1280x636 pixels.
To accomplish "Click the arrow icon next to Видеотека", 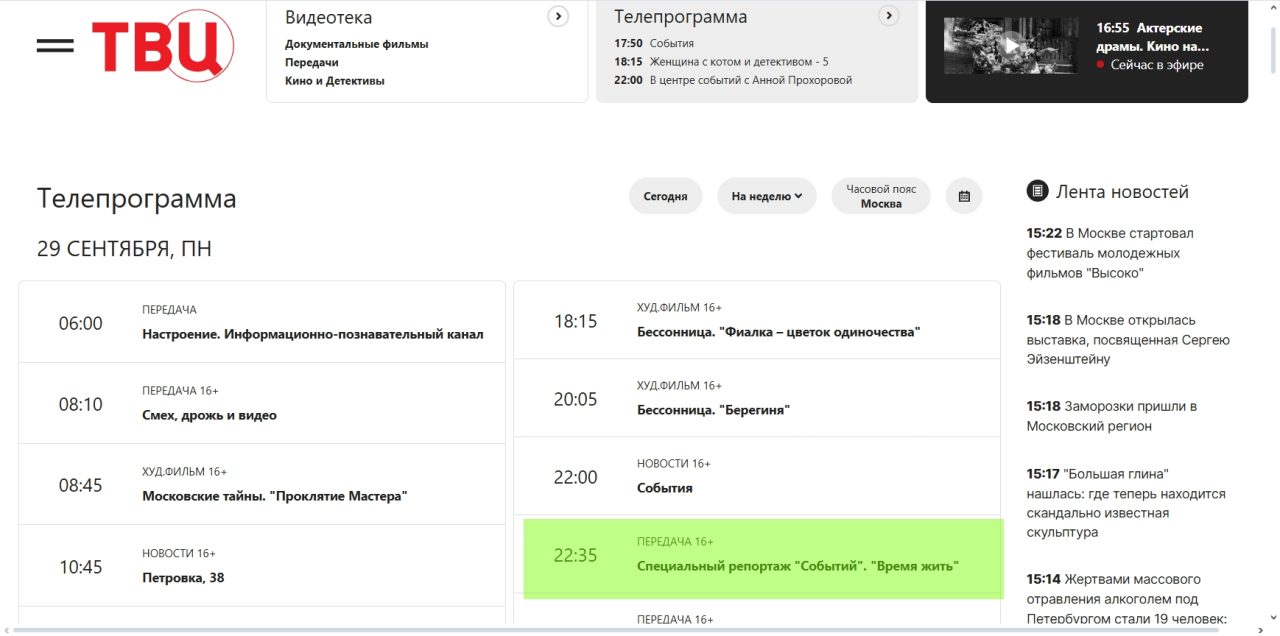I will point(558,16).
